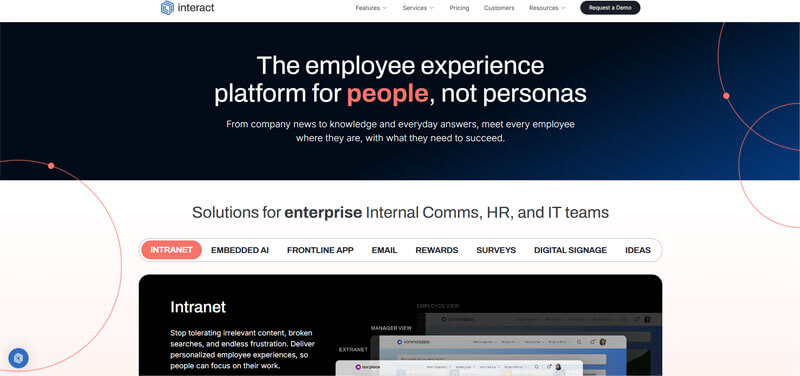Expand the Services dropdown chevron

click(432, 8)
